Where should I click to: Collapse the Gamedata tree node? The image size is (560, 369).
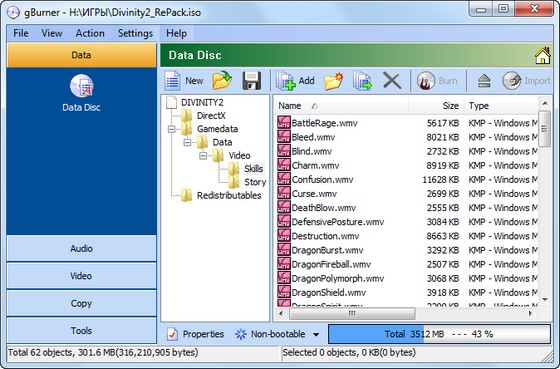[x=171, y=129]
